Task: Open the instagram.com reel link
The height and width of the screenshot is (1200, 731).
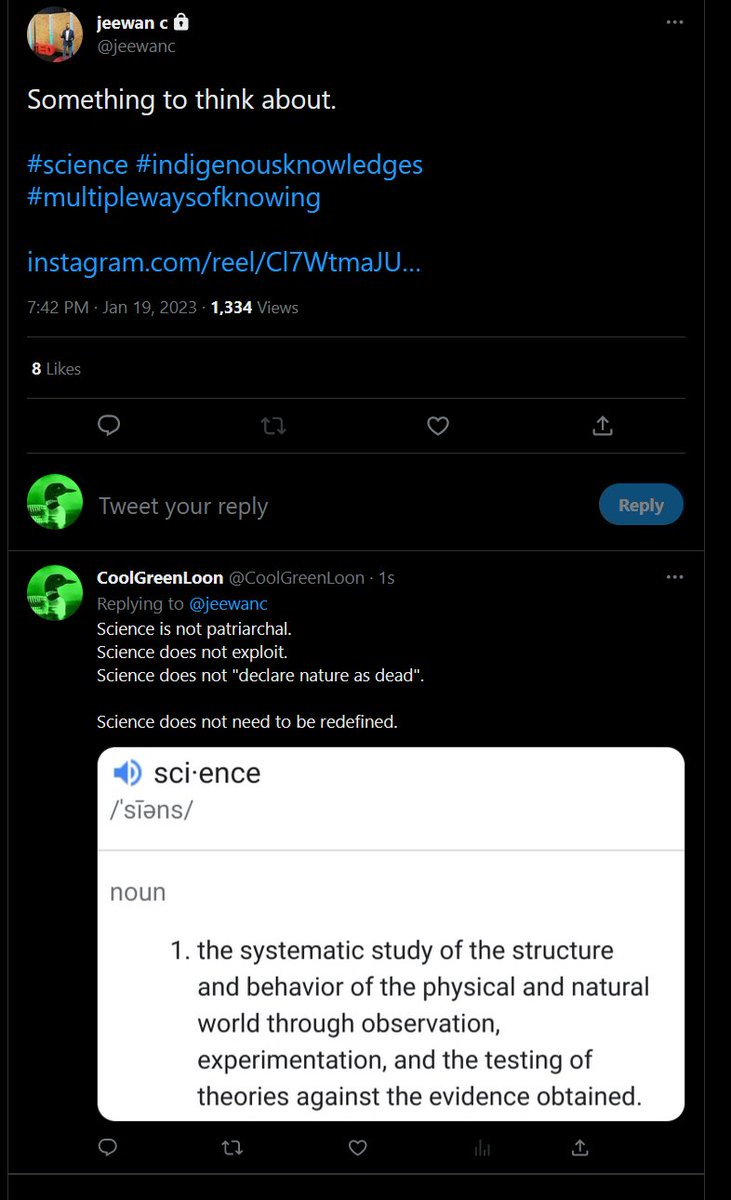Action: [x=224, y=262]
